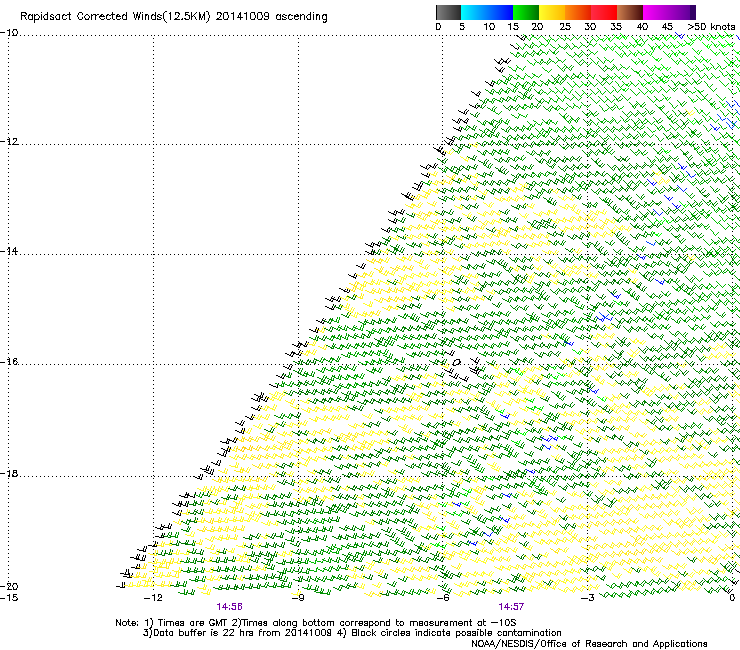Click the '-12' longitude label on bottom axis
740x650 pixels.
point(153,598)
